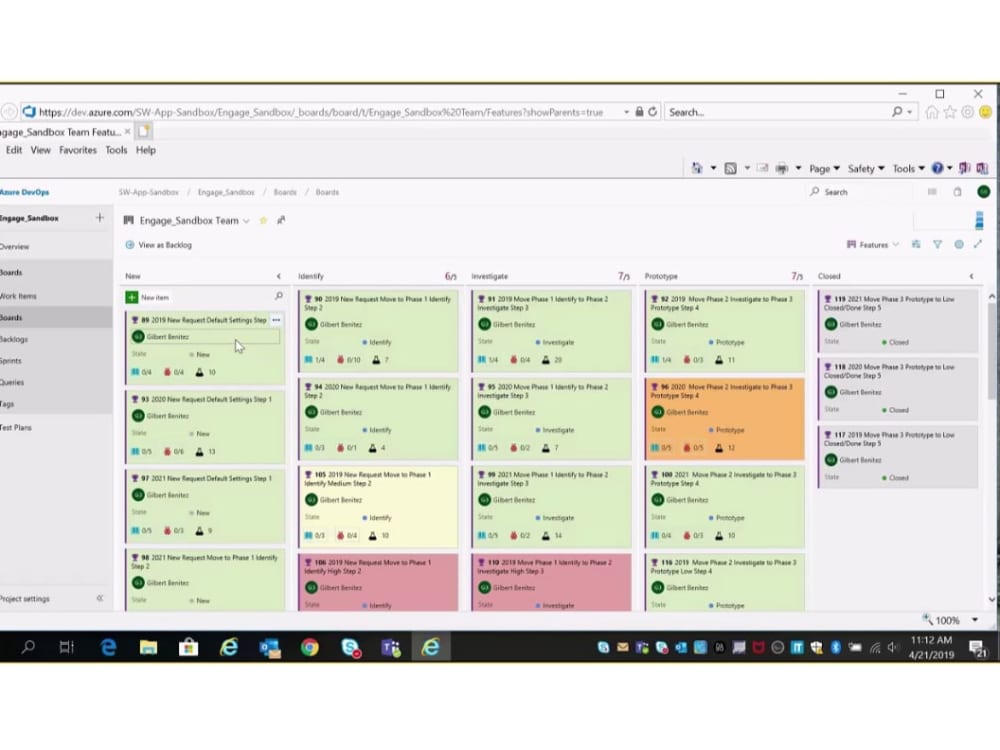This screenshot has height=750, width=1000.
Task: Toggle live updates icon beside Features
Action: (x=916, y=244)
